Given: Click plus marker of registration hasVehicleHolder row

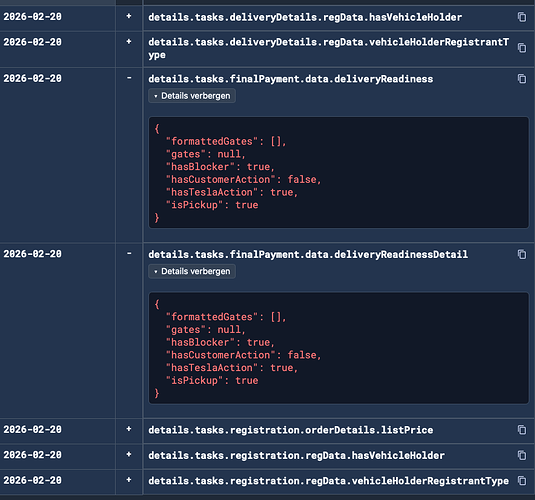Looking at the screenshot, I should click(129, 454).
